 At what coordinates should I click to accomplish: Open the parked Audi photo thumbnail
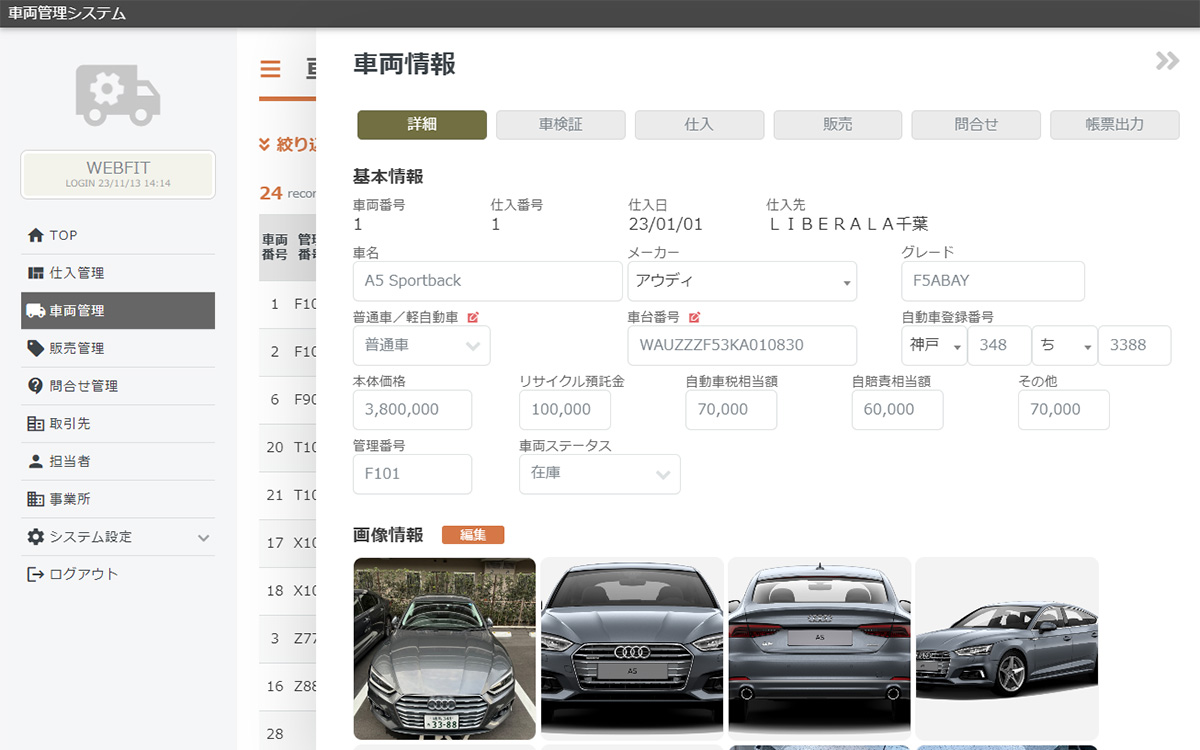[445, 649]
